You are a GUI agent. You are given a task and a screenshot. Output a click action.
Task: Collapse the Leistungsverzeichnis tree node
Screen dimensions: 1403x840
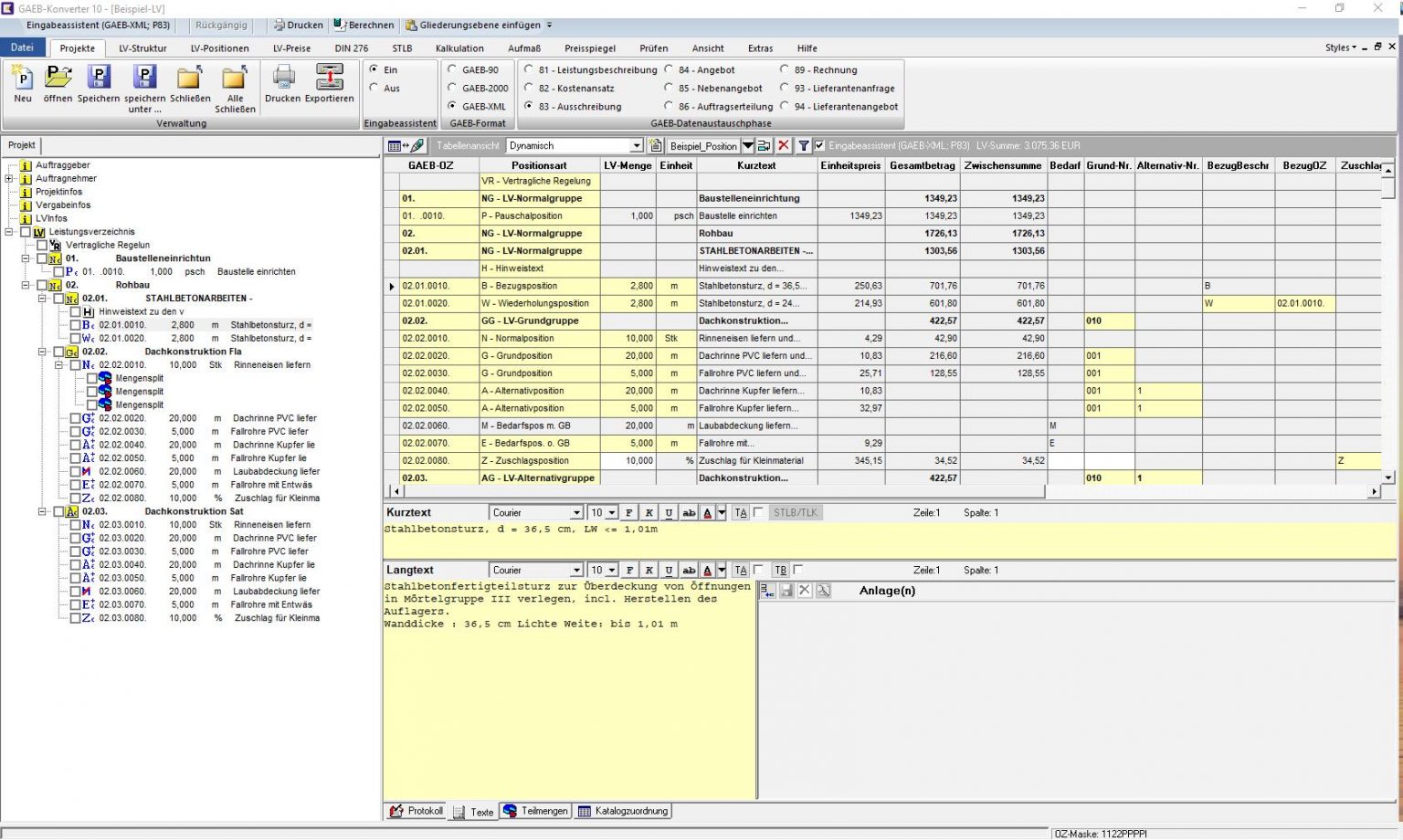[9, 232]
